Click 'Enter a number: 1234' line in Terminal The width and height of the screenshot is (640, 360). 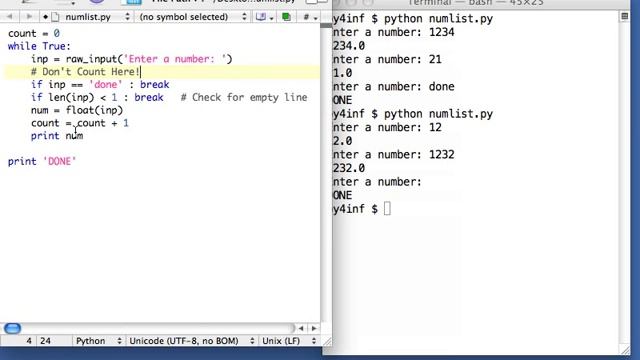pyautogui.click(x=393, y=32)
